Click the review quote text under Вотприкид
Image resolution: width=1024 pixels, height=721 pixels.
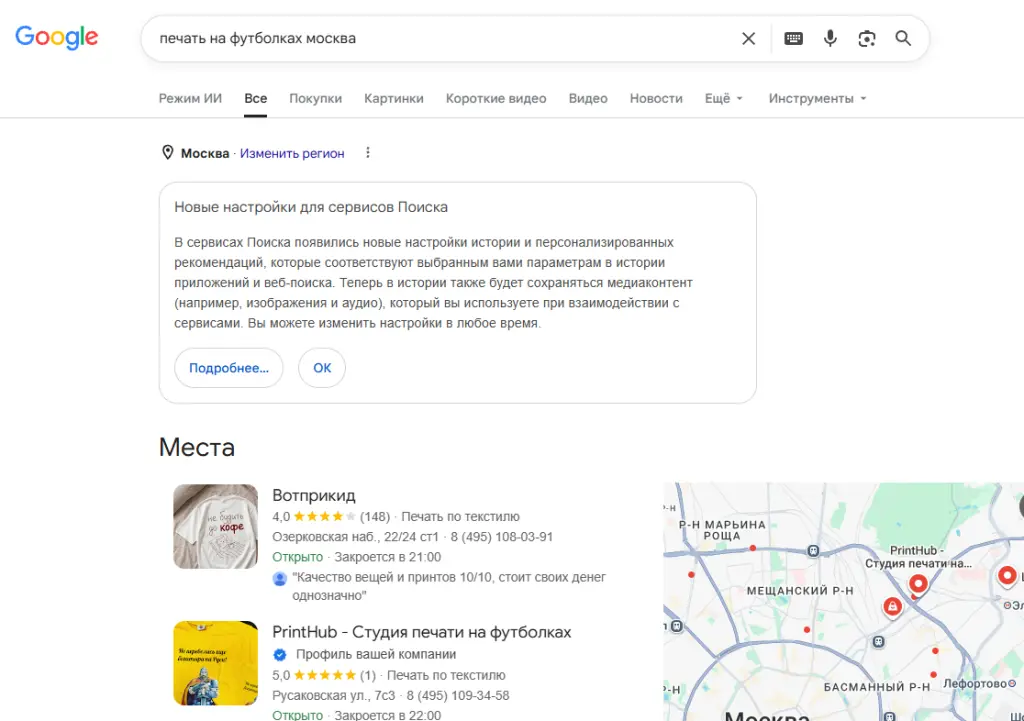(449, 586)
